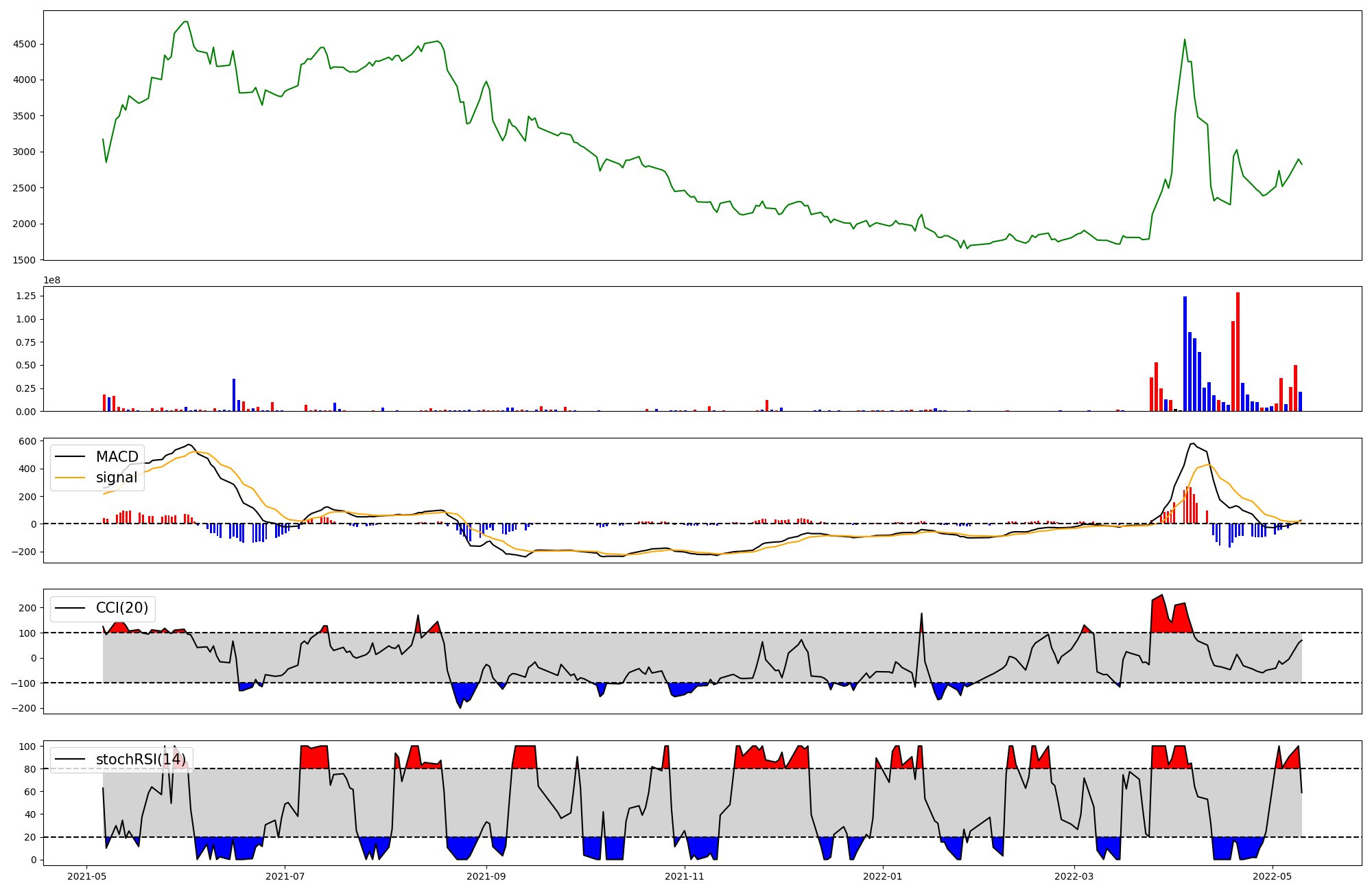
Task: Click the tallest blue volume bar
Action: click(x=1185, y=353)
